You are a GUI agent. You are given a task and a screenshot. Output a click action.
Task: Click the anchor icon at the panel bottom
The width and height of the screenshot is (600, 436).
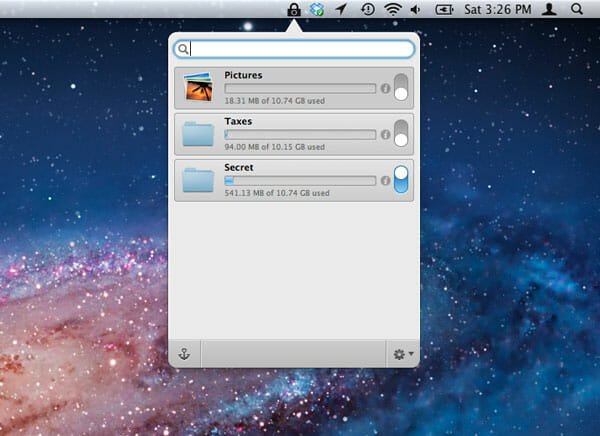pyautogui.click(x=184, y=353)
